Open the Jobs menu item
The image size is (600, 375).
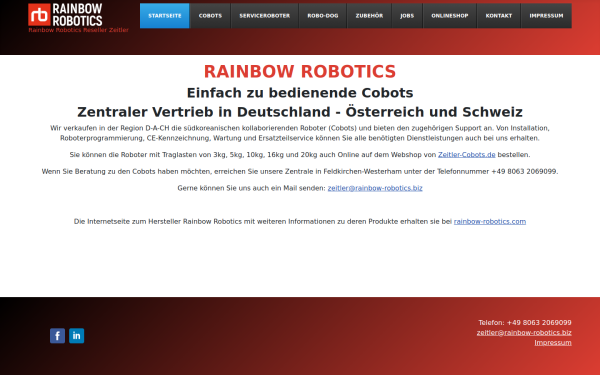407,16
